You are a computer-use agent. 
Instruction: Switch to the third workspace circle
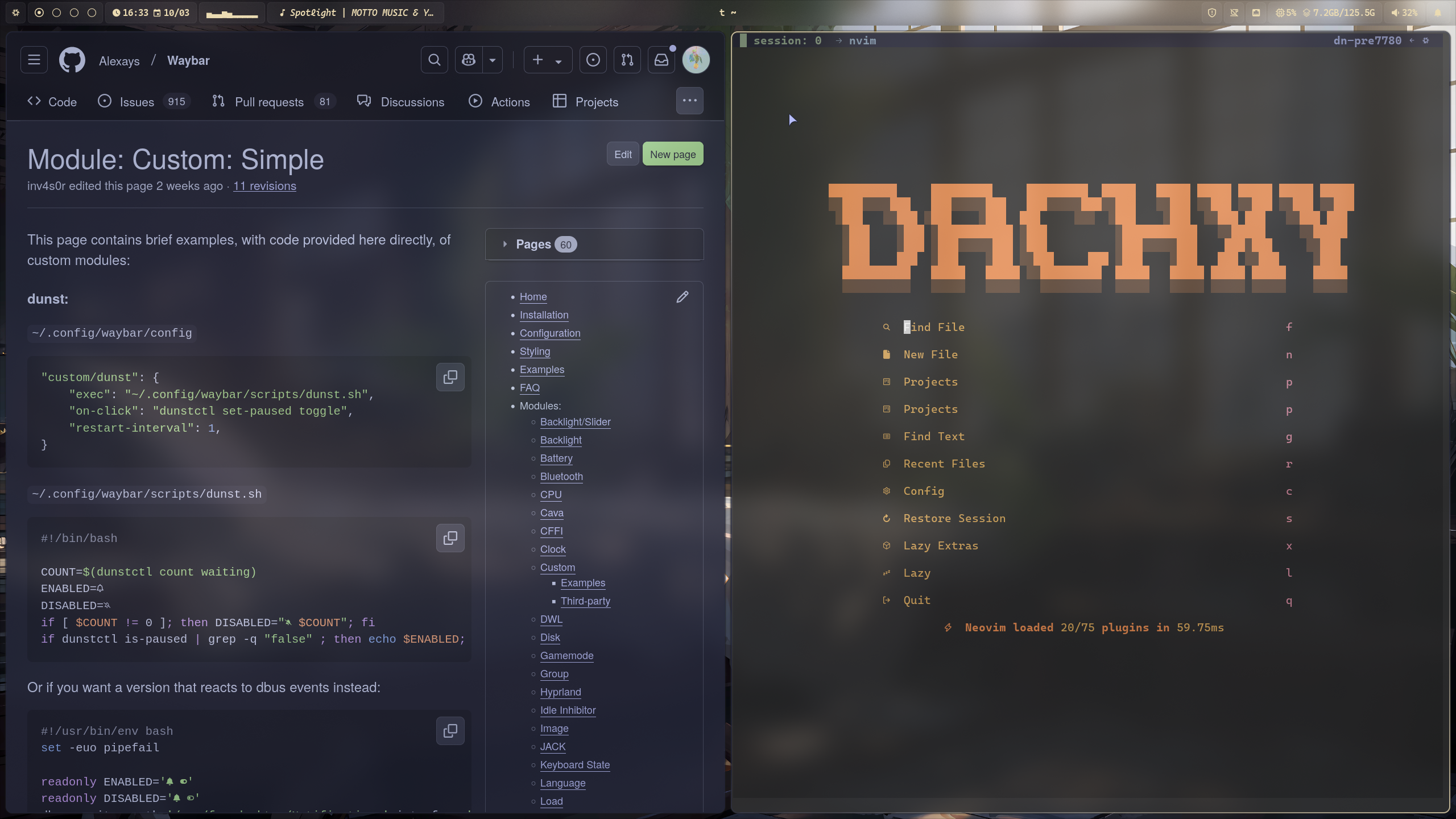pyautogui.click(x=74, y=13)
